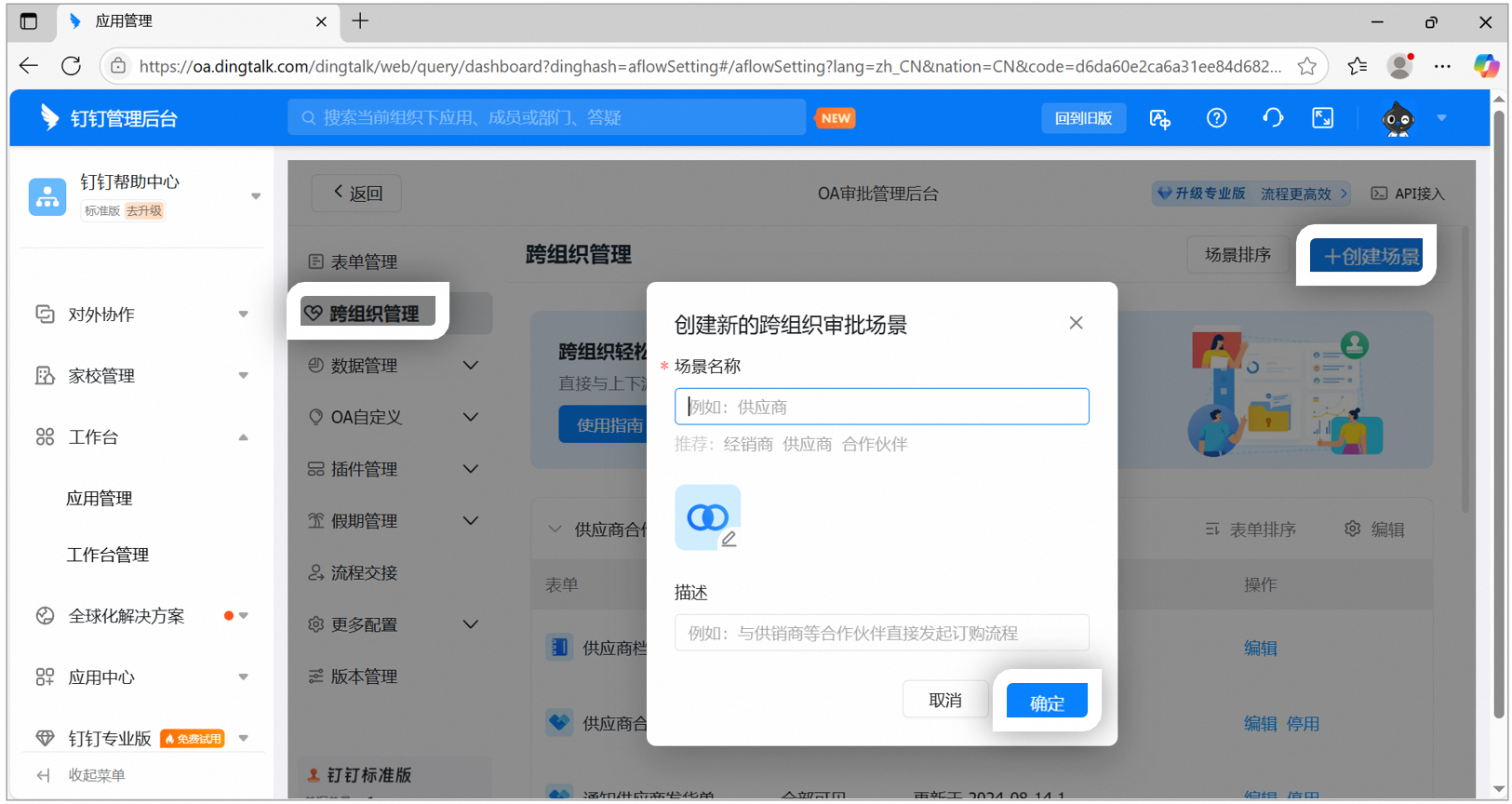Refresh the browser page
Viewport: 1512px width, 804px height.
71,66
